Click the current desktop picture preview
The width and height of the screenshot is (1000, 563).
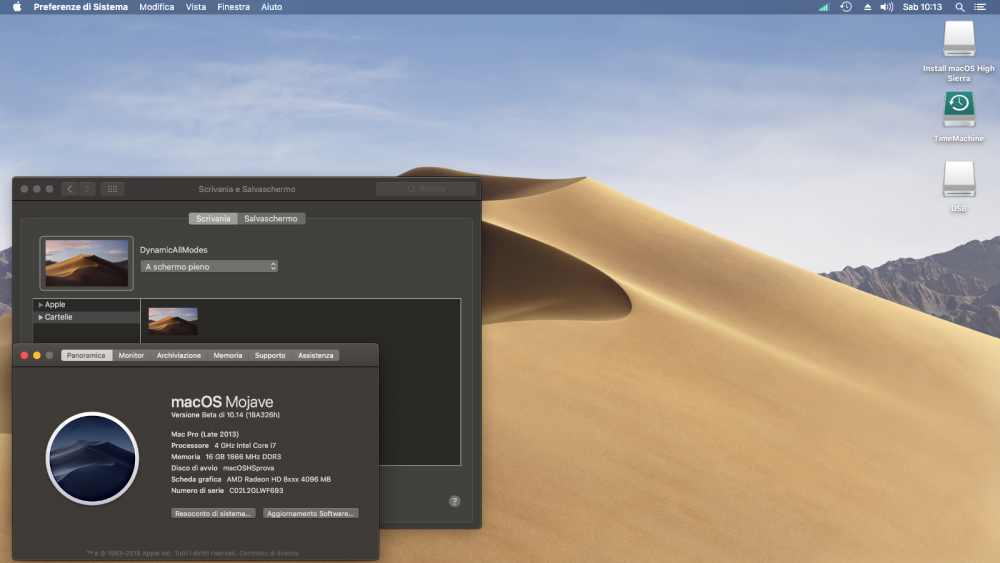tap(87, 263)
